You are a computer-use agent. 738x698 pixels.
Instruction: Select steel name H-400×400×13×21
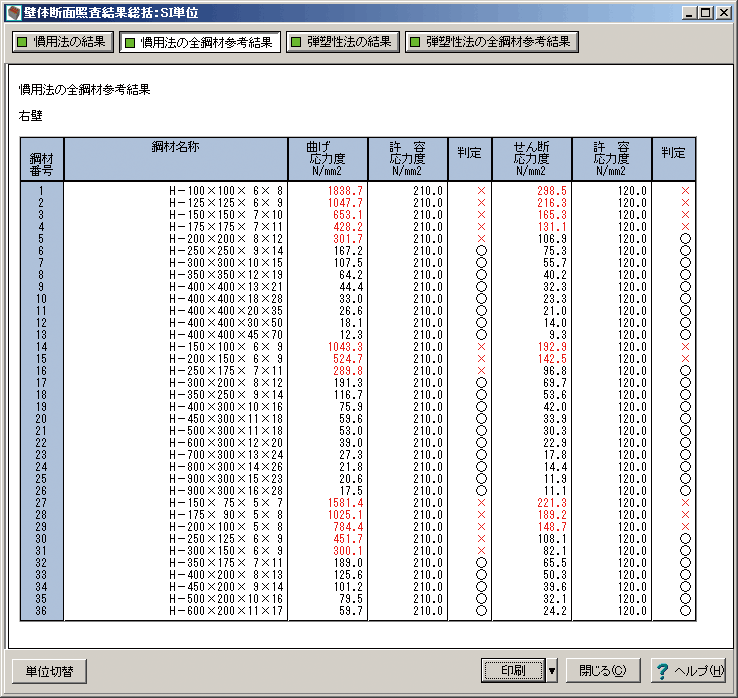(226, 287)
